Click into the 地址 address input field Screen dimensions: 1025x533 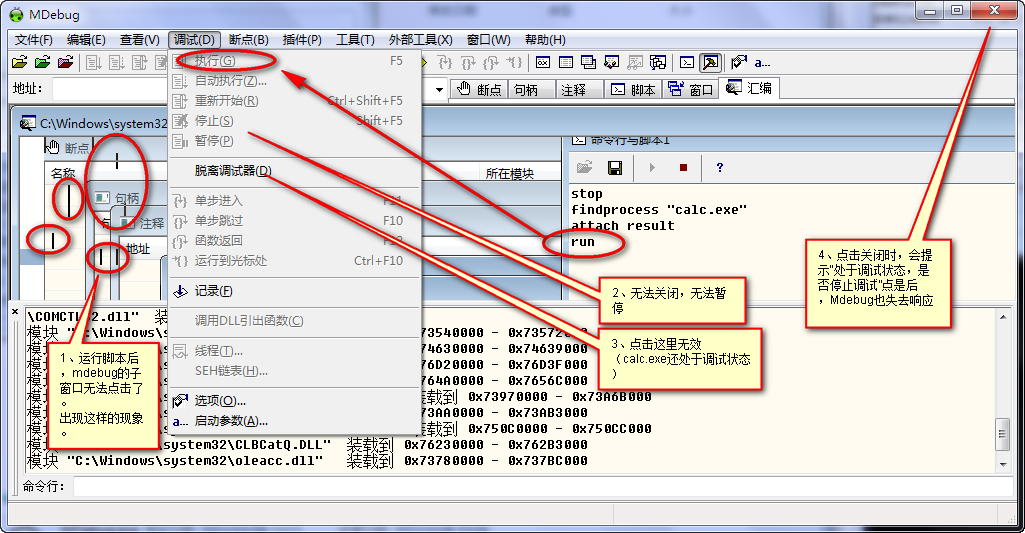pyautogui.click(x=109, y=89)
